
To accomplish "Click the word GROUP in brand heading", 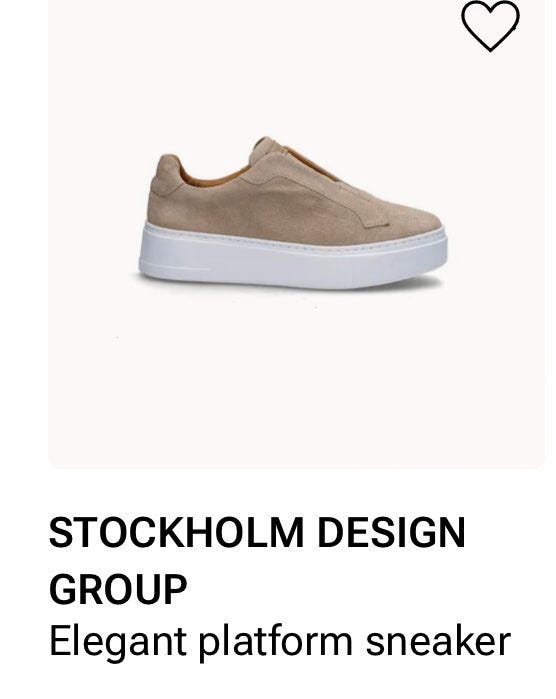I will point(118,588).
